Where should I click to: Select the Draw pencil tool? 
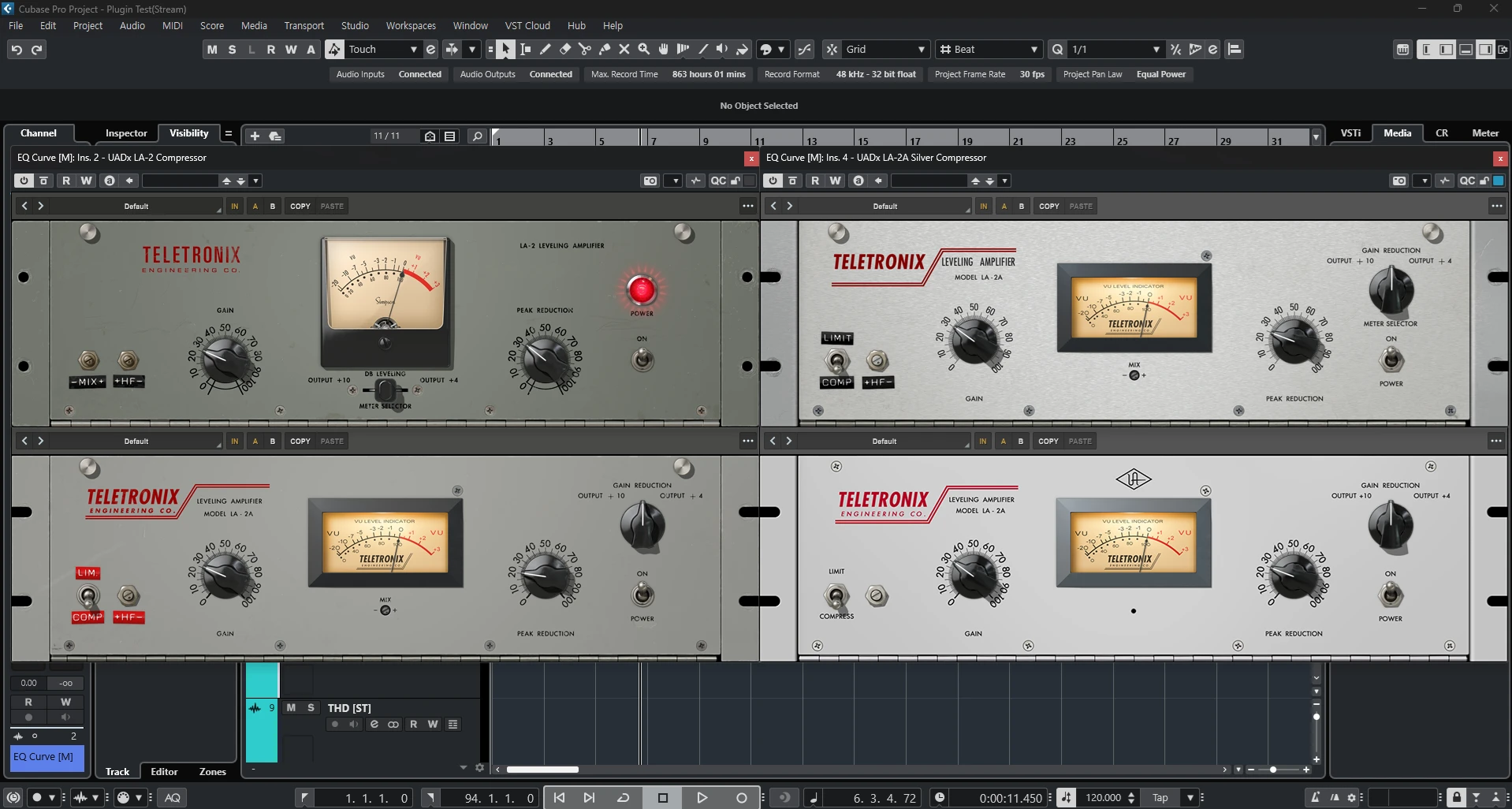pos(545,49)
